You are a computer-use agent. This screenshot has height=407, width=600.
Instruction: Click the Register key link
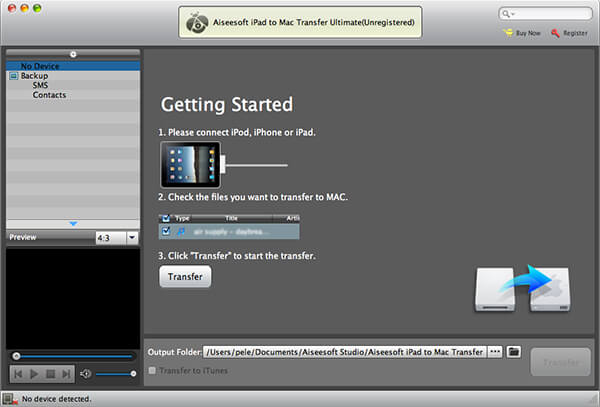[x=569, y=33]
